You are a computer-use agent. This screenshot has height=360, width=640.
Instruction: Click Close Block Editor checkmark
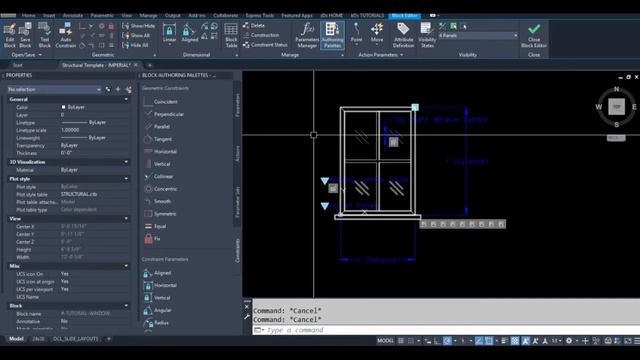pyautogui.click(x=533, y=35)
